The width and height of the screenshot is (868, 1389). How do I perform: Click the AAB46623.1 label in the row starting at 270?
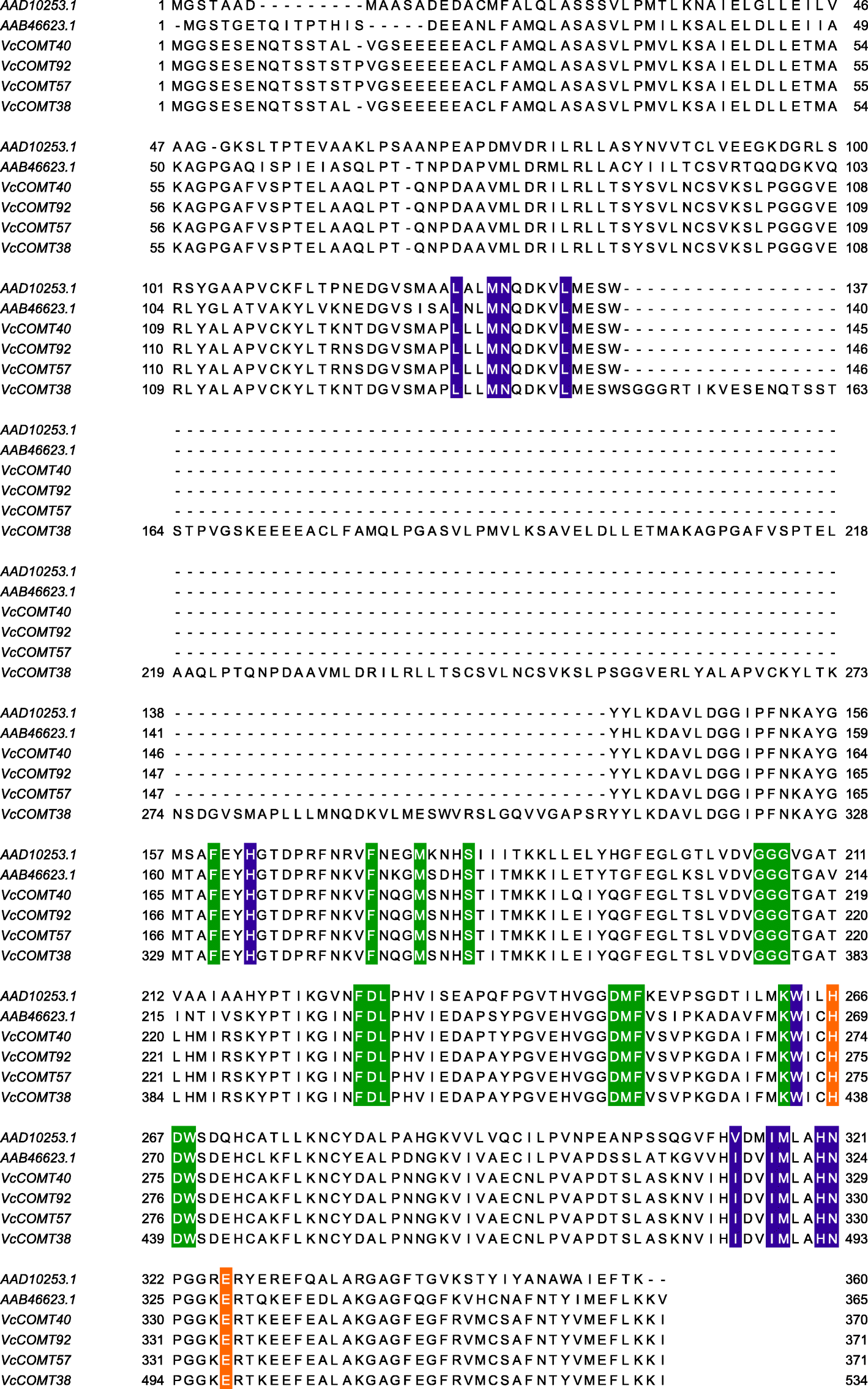tap(38, 1157)
